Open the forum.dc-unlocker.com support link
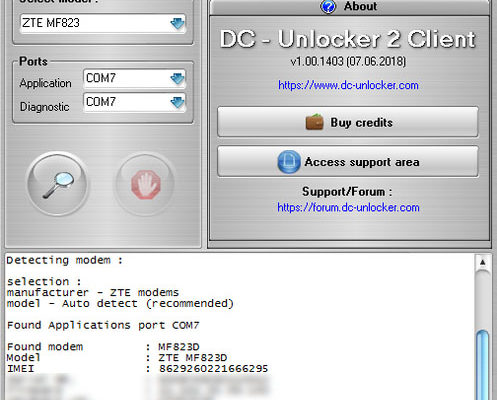The height and width of the screenshot is (400, 497). [348, 208]
